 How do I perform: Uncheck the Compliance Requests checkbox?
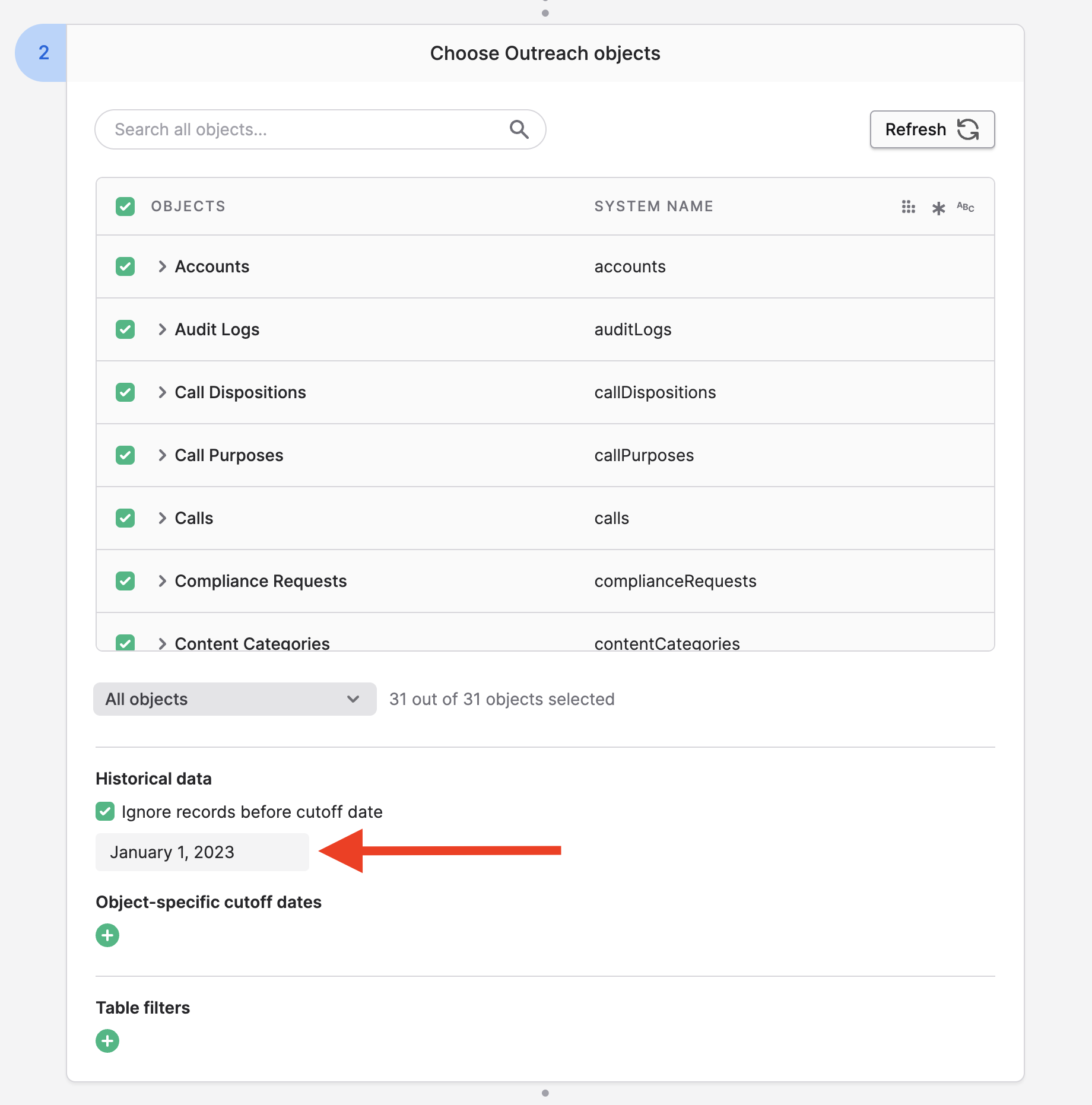tap(125, 581)
